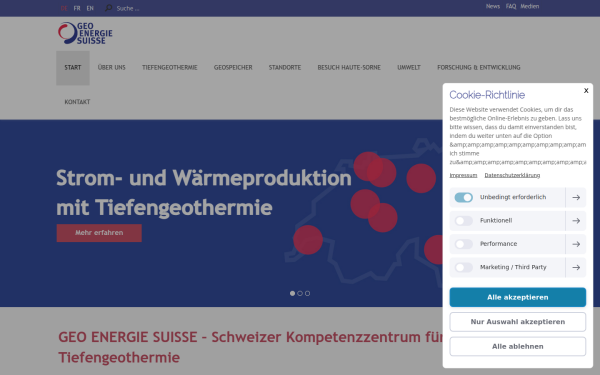Open the STANDORTE menu item
This screenshot has width=600, height=375.
tap(285, 68)
